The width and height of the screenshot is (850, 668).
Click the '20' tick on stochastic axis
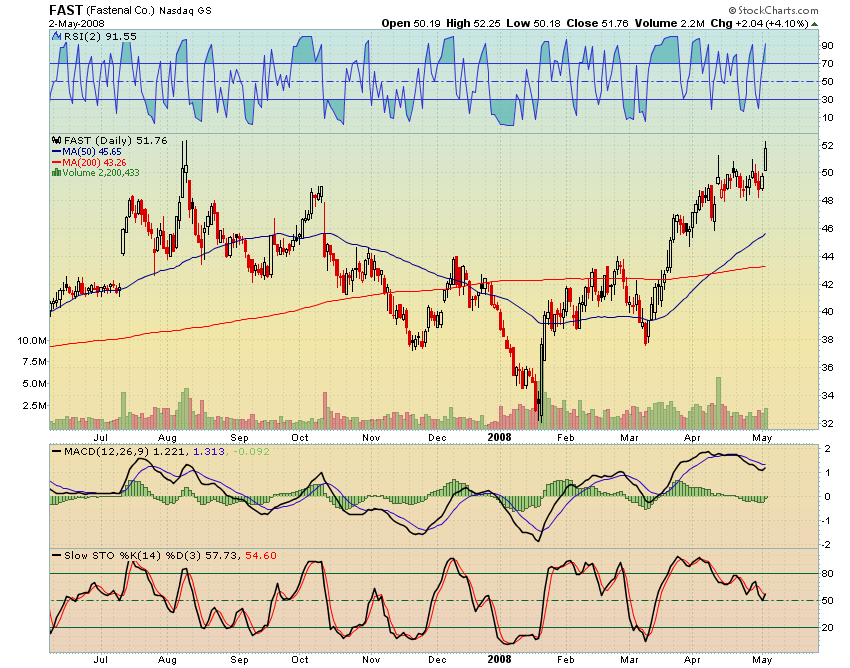click(827, 627)
